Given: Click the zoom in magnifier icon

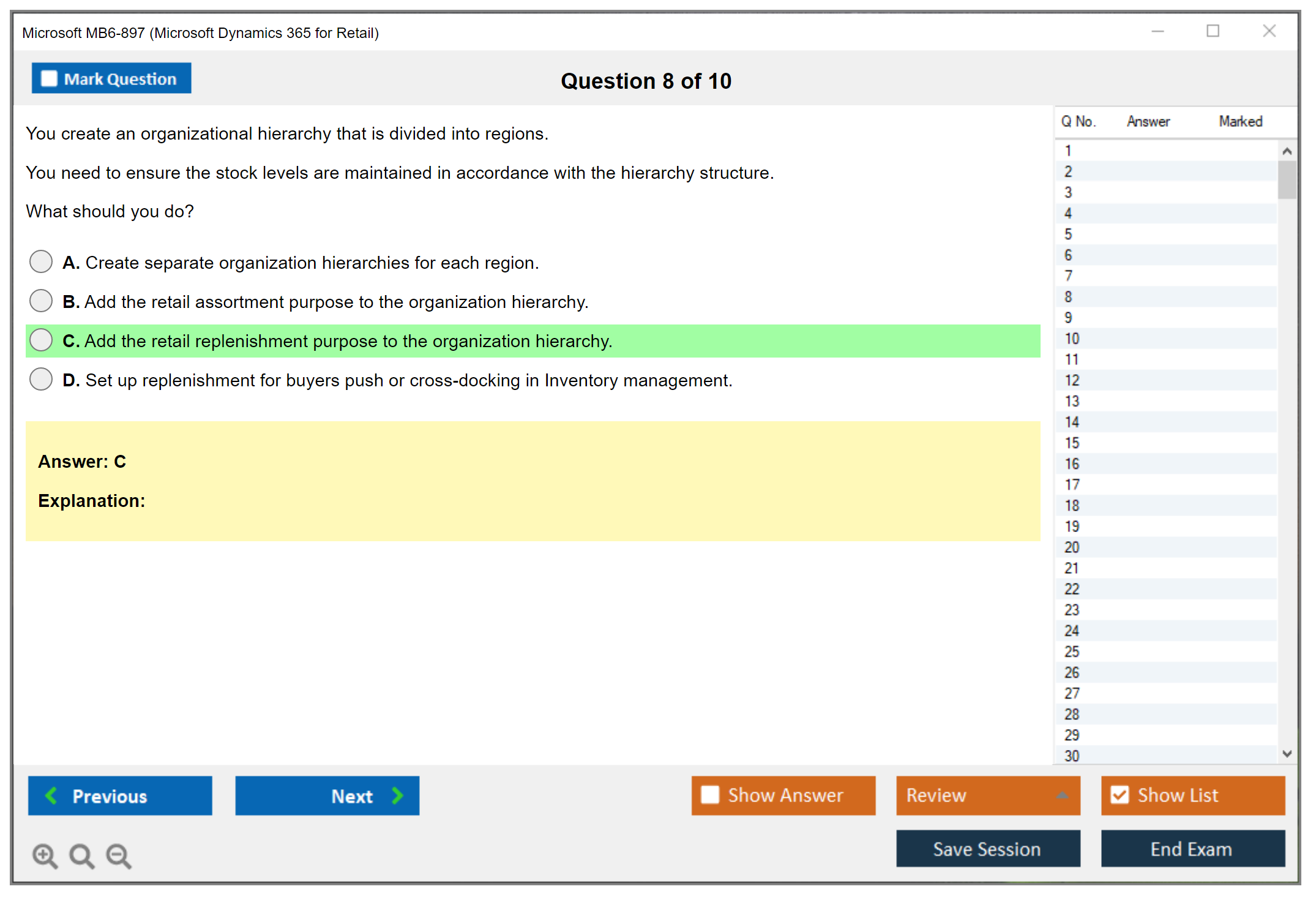Looking at the screenshot, I should (44, 855).
